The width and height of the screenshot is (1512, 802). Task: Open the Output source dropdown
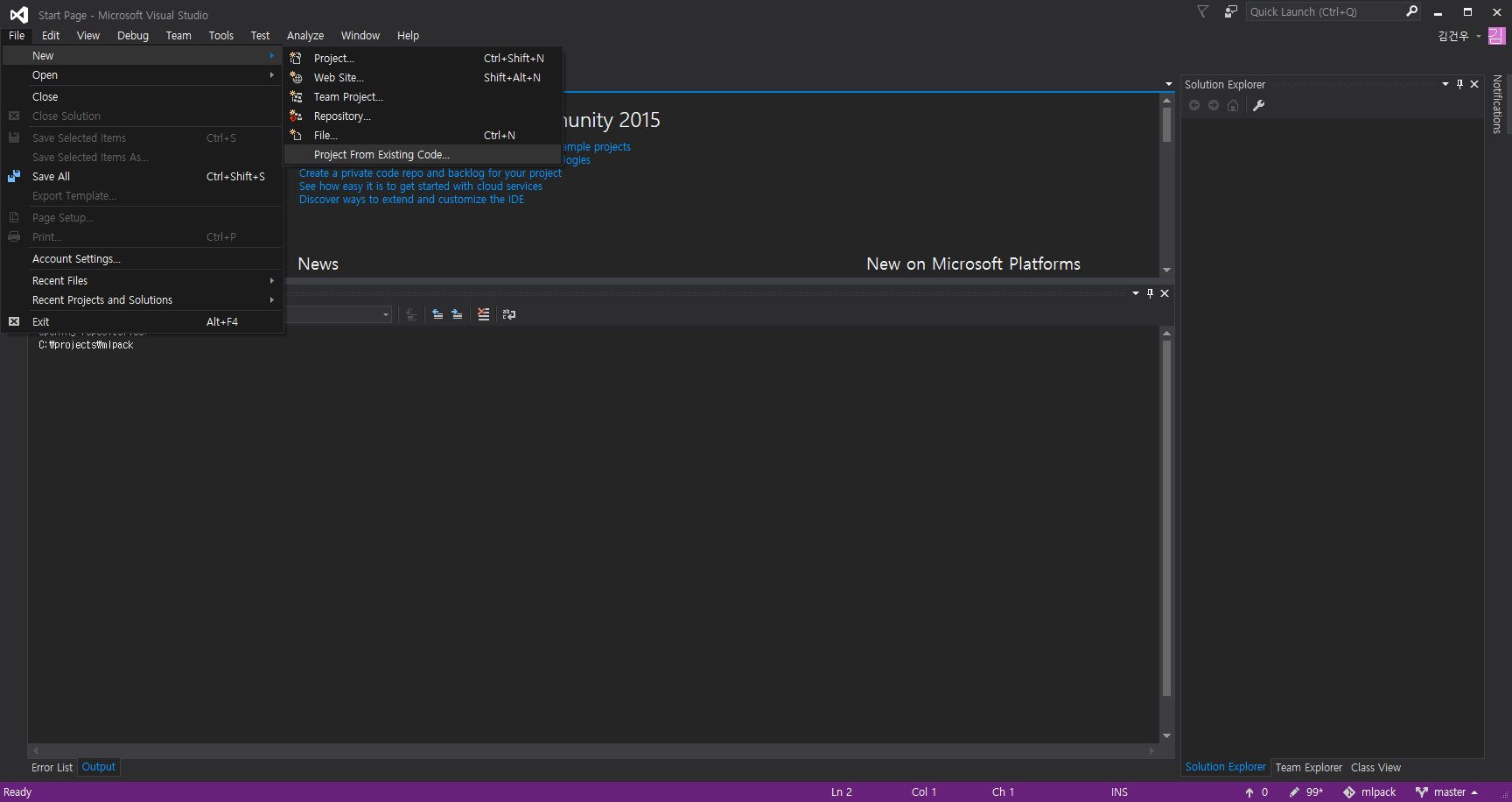pyautogui.click(x=385, y=314)
